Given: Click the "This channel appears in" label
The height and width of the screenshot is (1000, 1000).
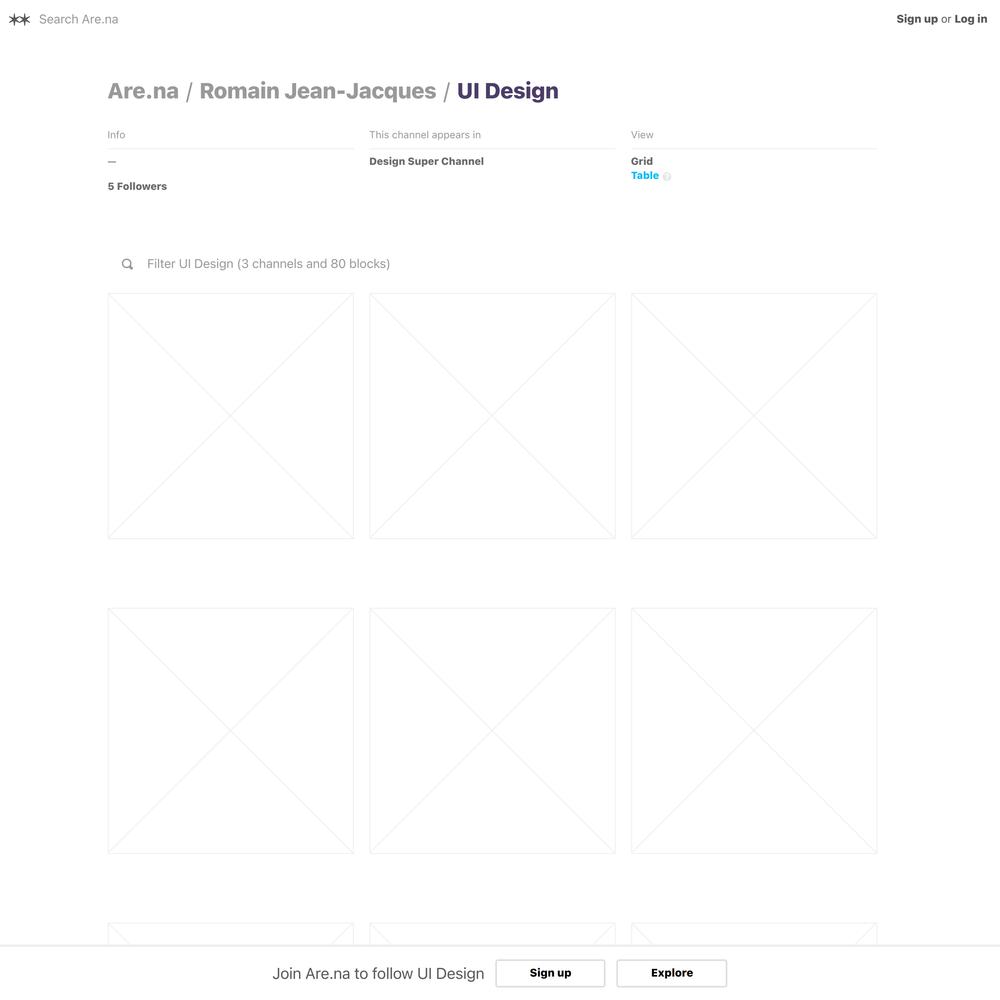Looking at the screenshot, I should (x=425, y=135).
